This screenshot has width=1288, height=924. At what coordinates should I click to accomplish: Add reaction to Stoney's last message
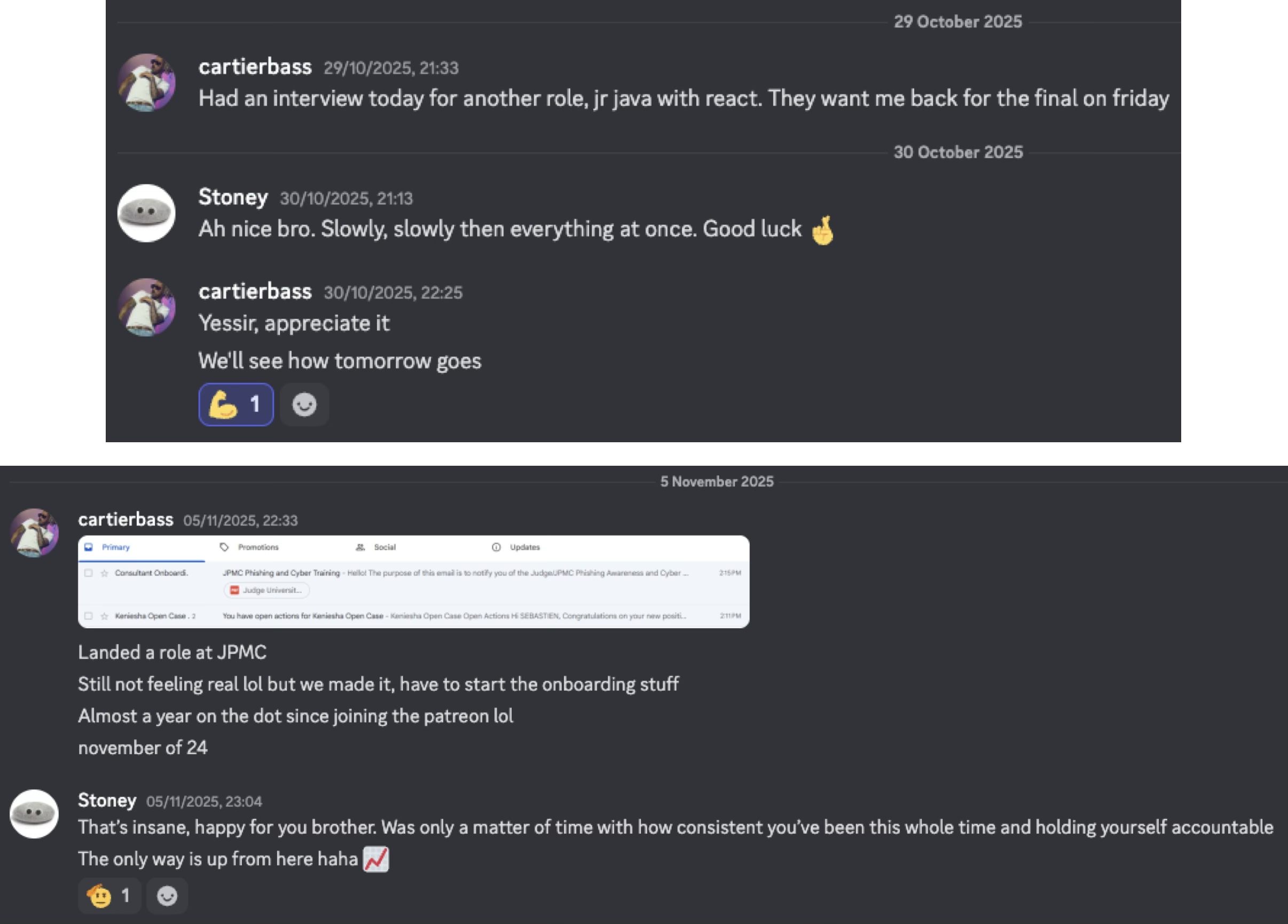[x=167, y=896]
